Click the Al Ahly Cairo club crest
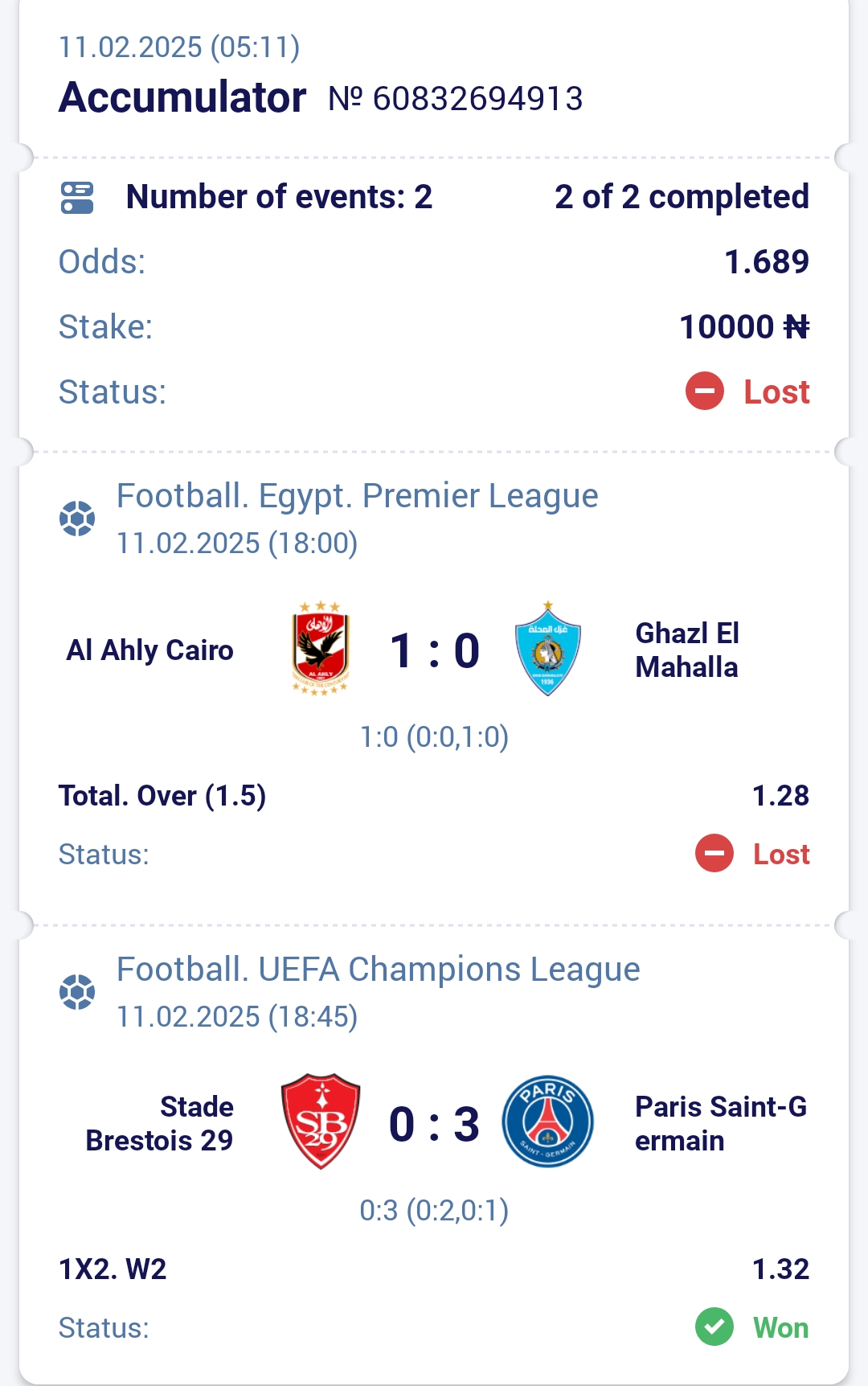The width and height of the screenshot is (868, 1386). (321, 649)
